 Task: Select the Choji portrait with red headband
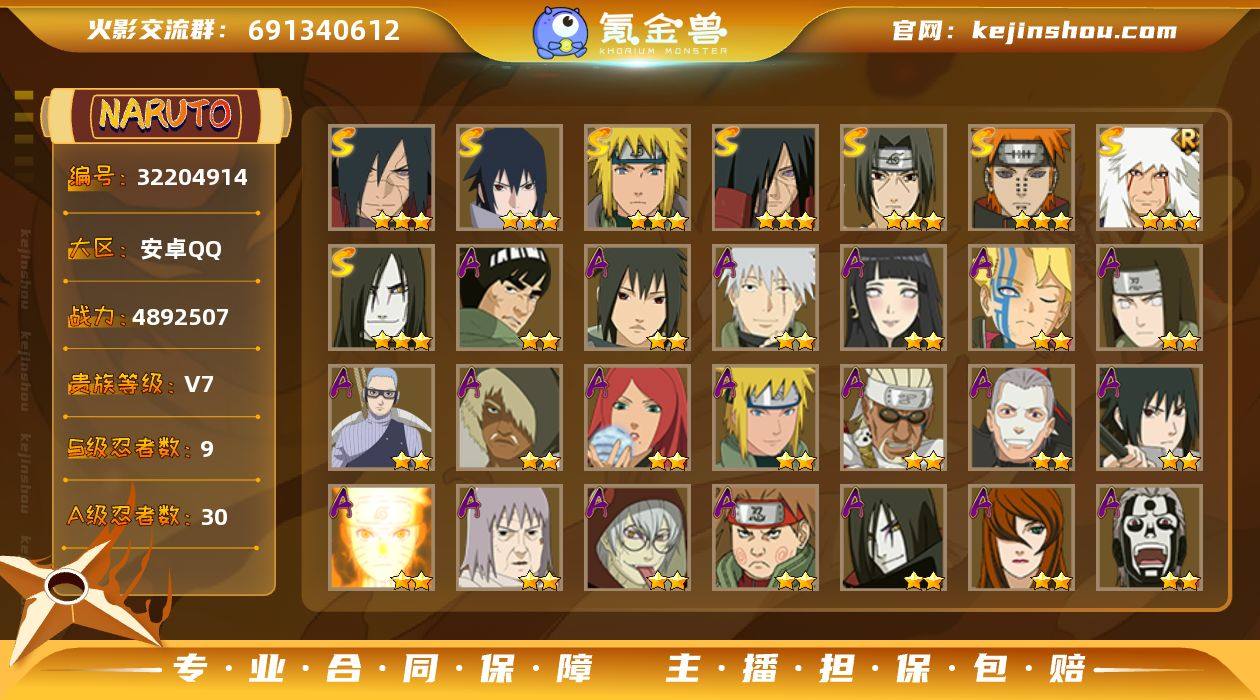[766, 538]
